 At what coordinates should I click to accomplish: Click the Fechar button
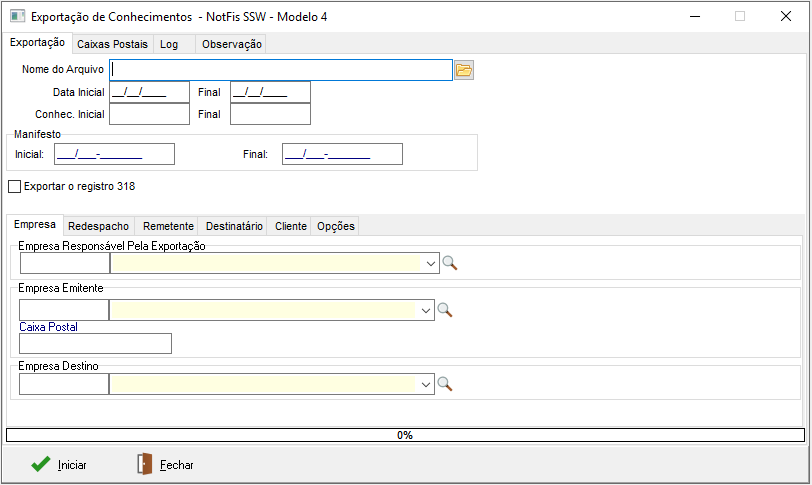[x=165, y=465]
